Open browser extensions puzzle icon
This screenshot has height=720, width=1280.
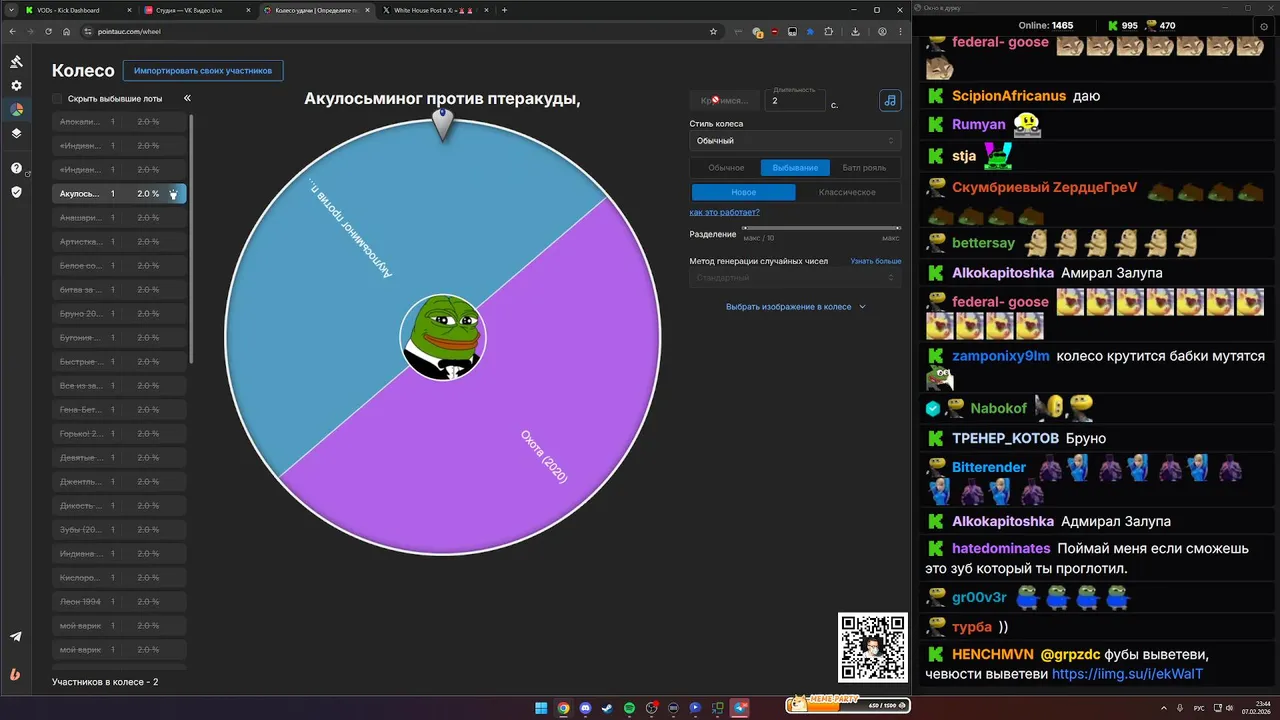tap(828, 31)
